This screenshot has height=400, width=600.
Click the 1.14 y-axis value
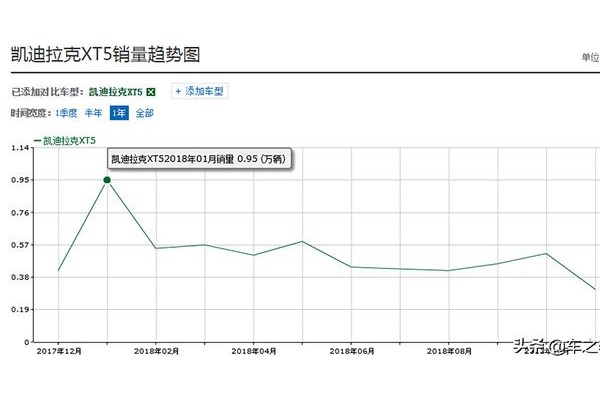coord(20,148)
